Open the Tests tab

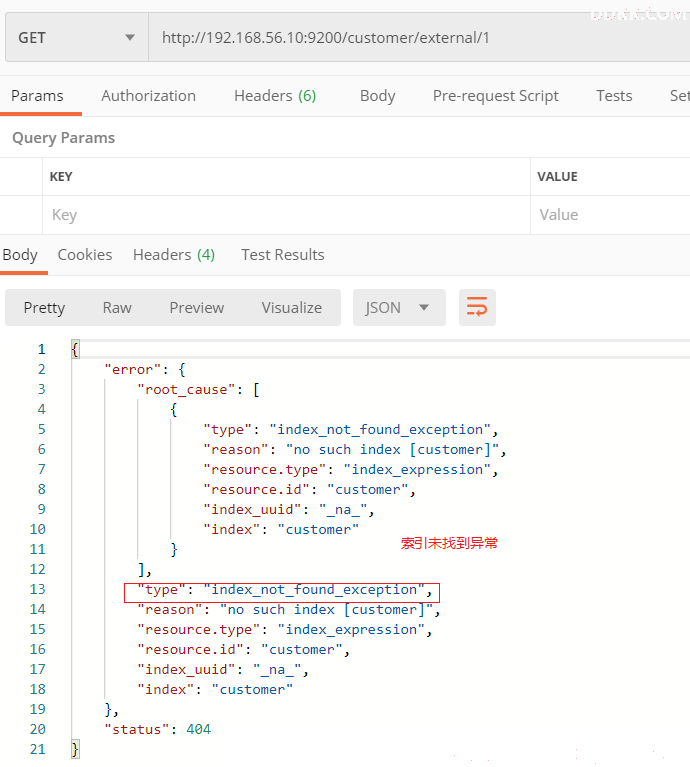pos(614,96)
